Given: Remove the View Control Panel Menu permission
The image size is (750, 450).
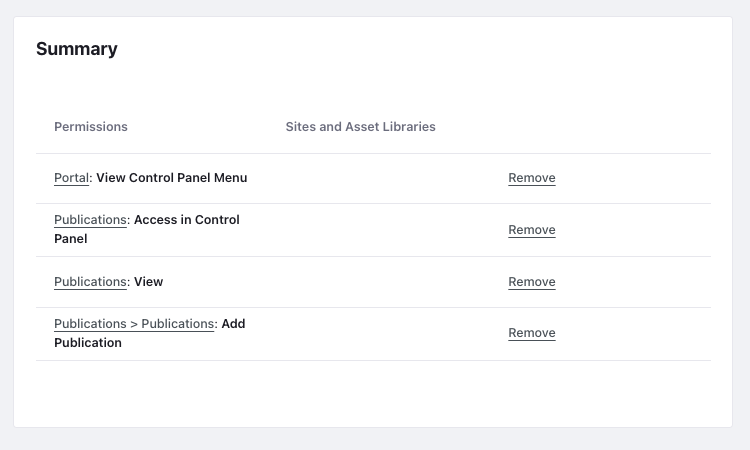Looking at the screenshot, I should point(531,178).
